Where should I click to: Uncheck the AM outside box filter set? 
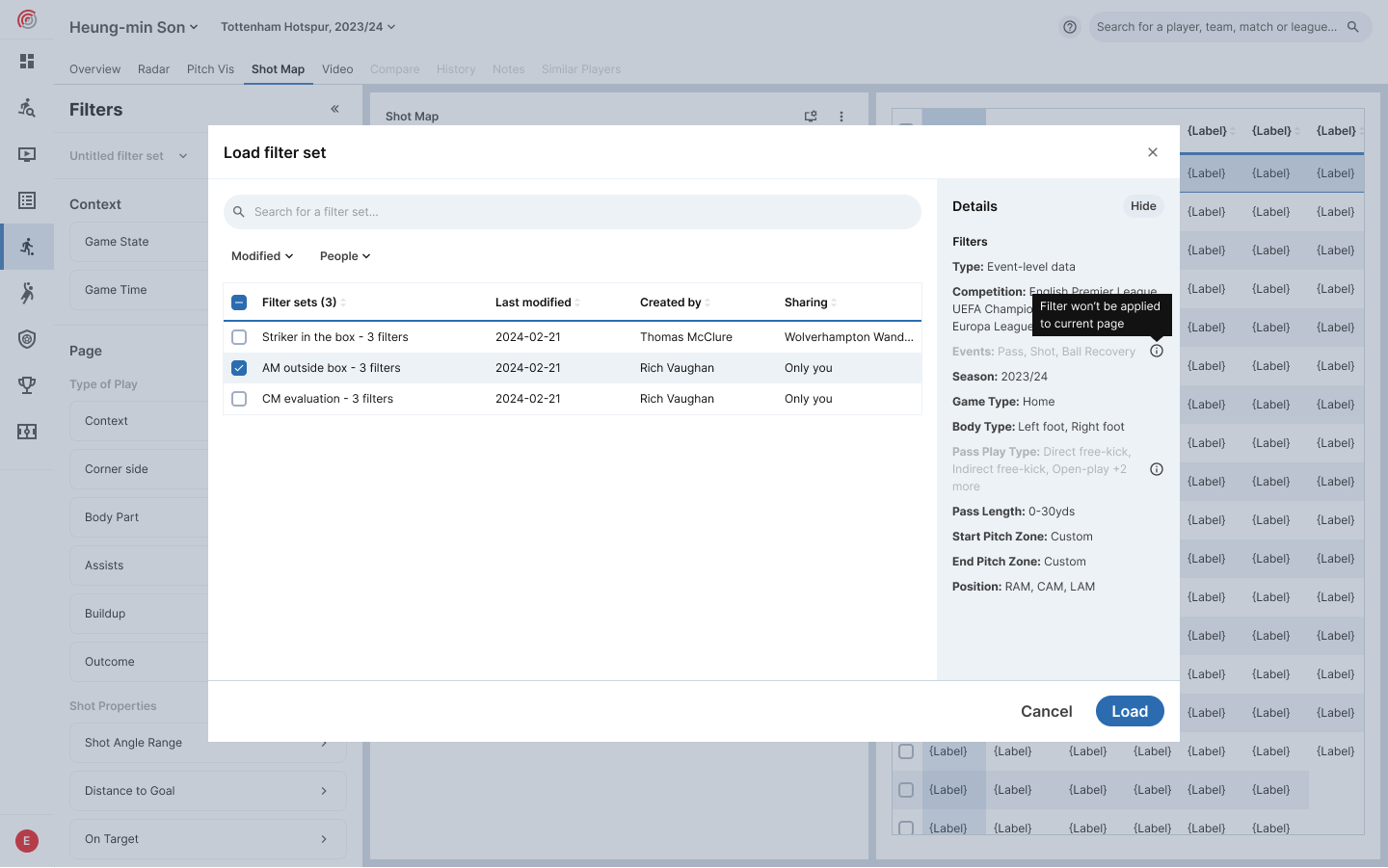click(x=239, y=368)
